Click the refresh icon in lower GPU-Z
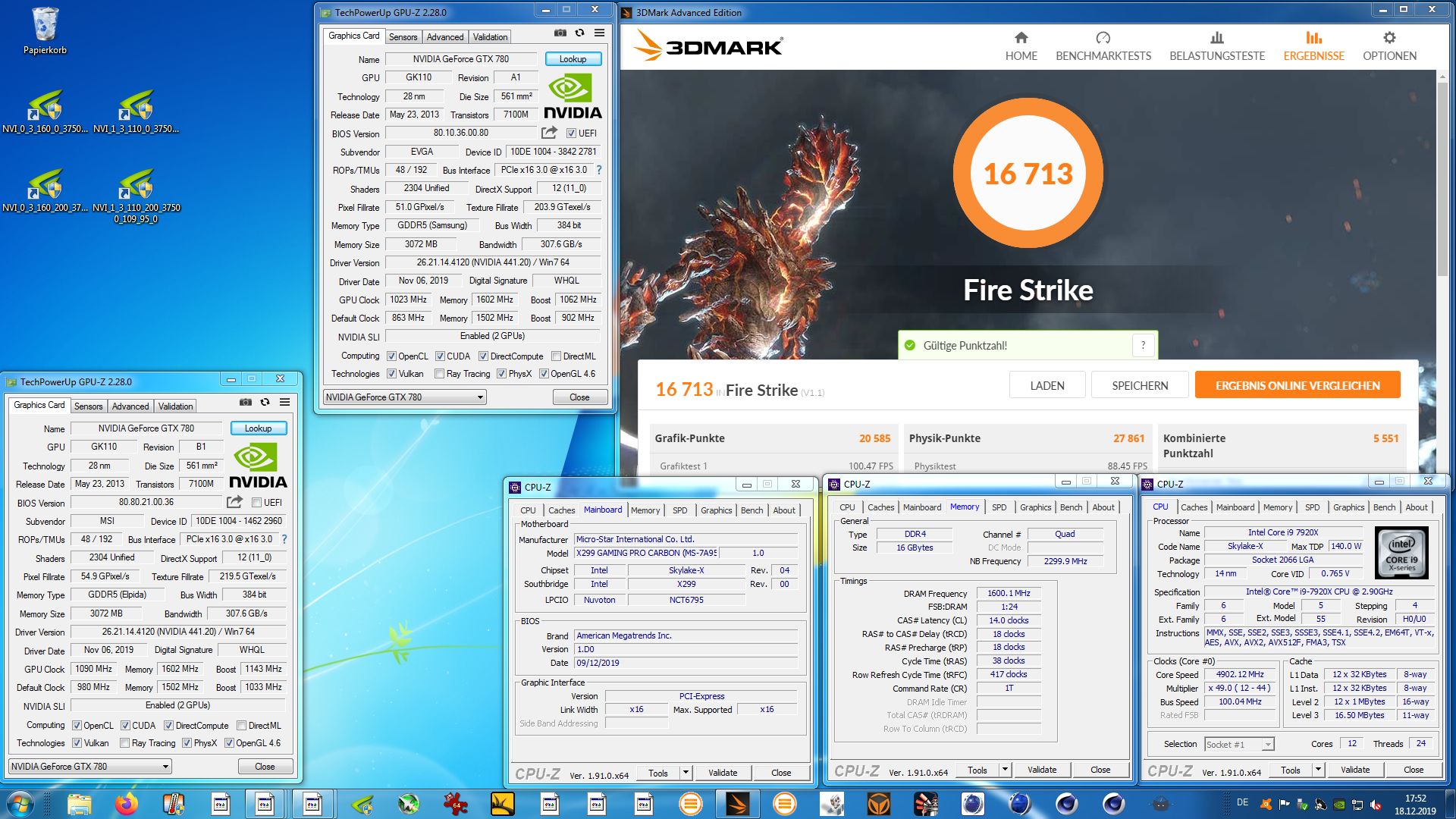The height and width of the screenshot is (819, 1456). coord(265,403)
